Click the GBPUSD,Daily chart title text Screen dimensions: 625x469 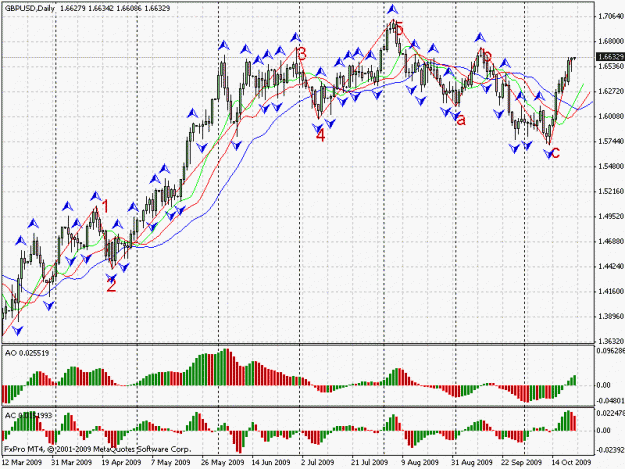[x=30, y=8]
